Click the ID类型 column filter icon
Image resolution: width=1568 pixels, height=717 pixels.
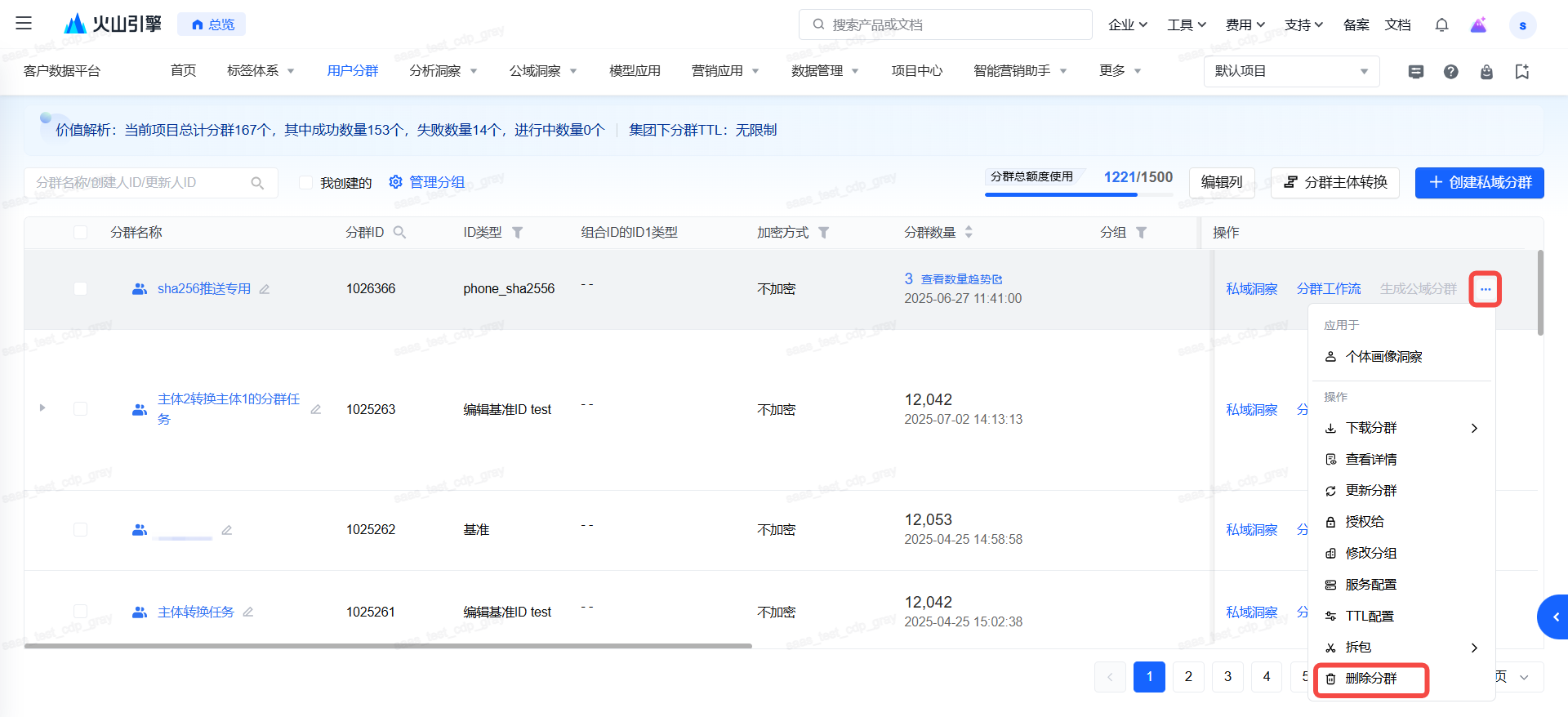517,233
